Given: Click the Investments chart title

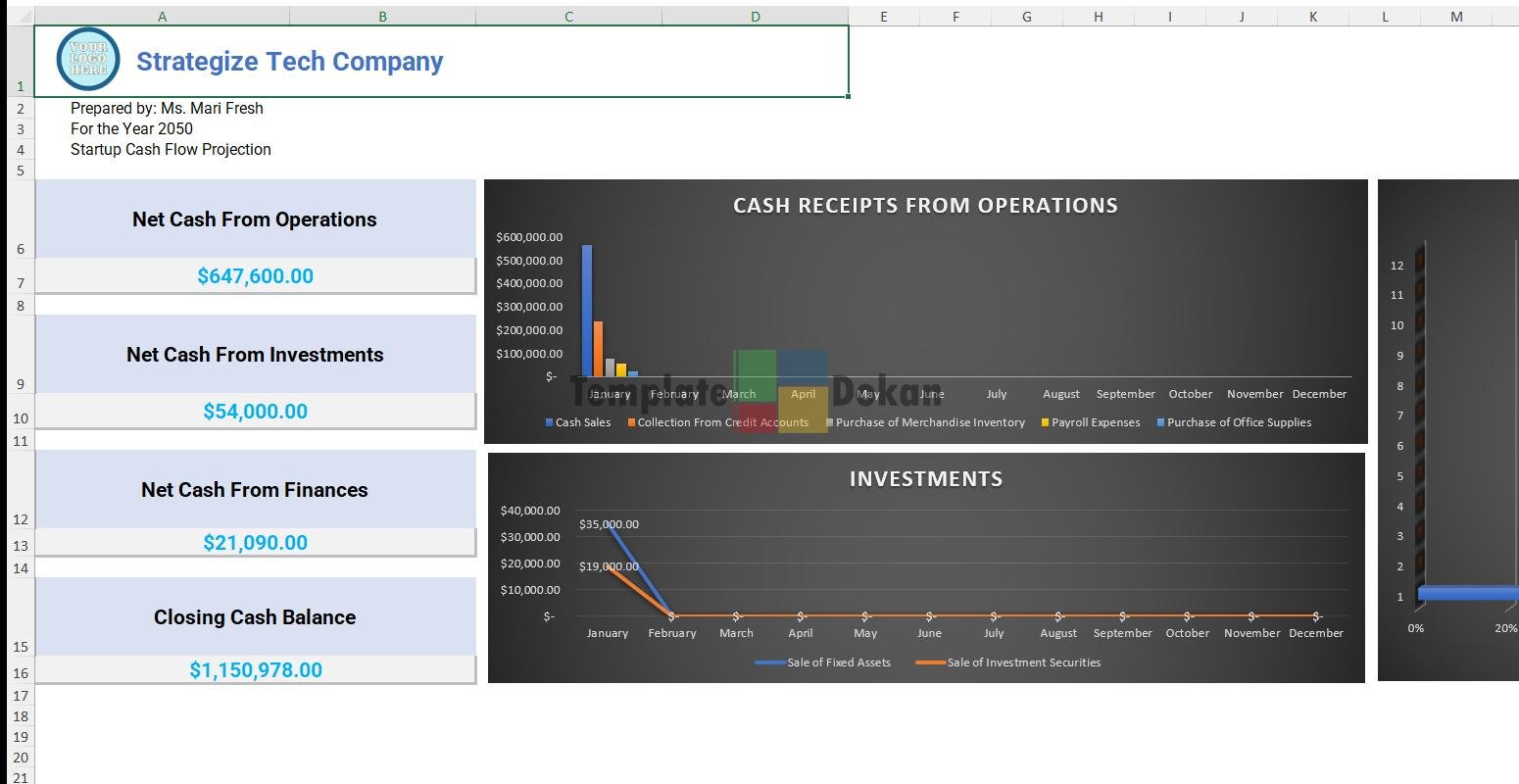Looking at the screenshot, I should coord(925,479).
